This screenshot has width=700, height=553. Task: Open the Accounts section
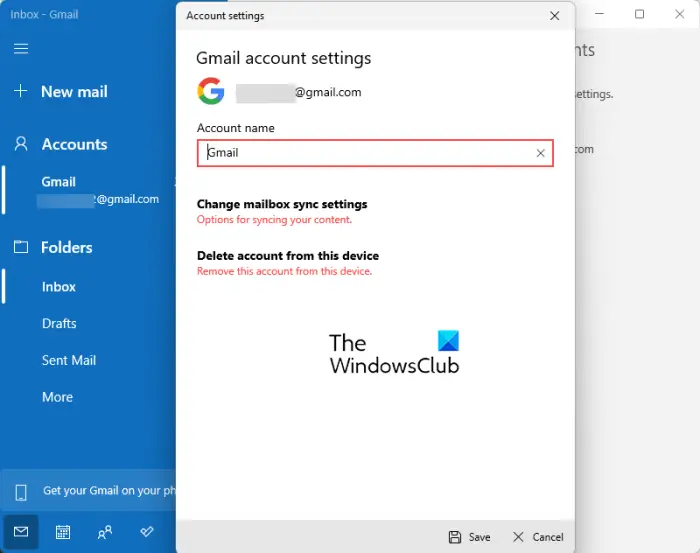tap(75, 144)
